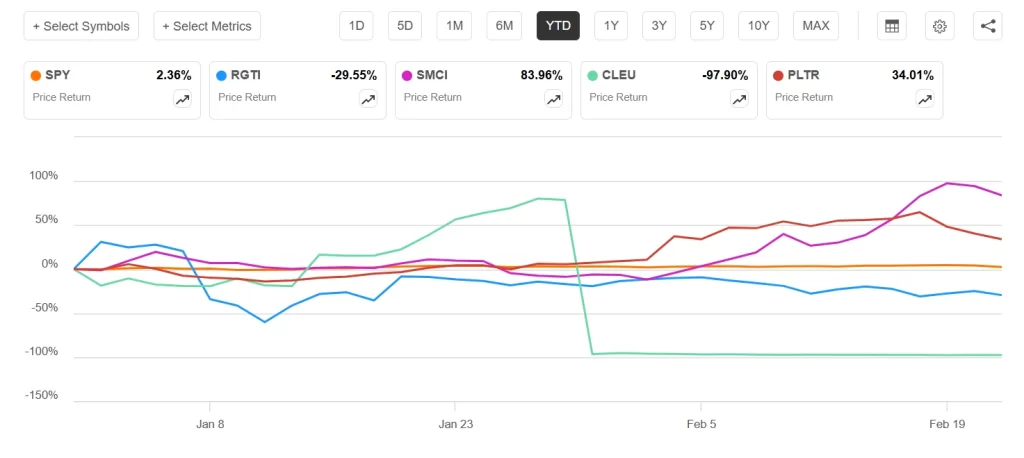Screen dimensions: 1024x458
Task: Click Price Return label on PLTR card
Action: (x=803, y=97)
